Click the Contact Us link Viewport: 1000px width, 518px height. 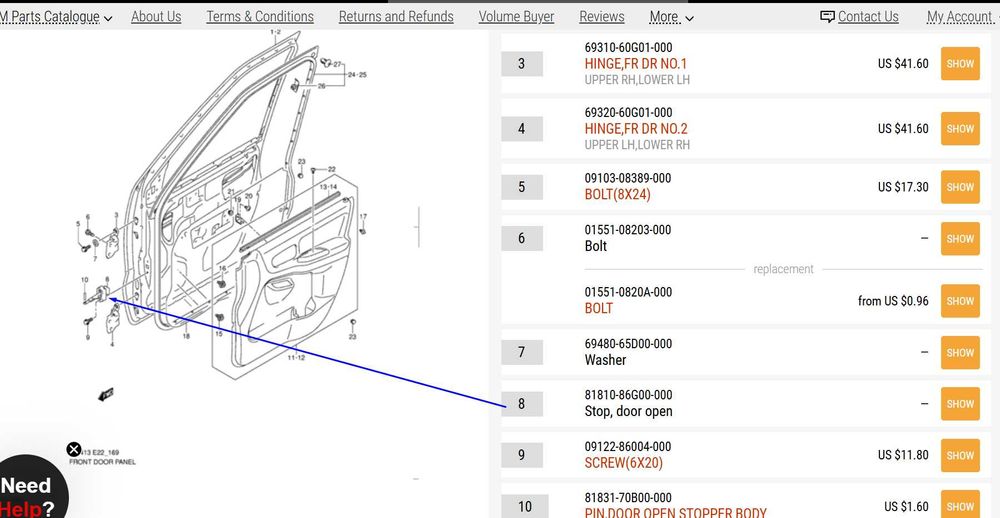868,17
